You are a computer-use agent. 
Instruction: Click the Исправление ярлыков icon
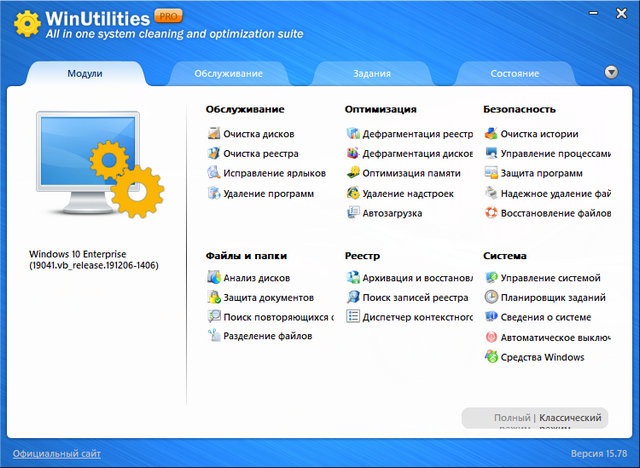[214, 173]
